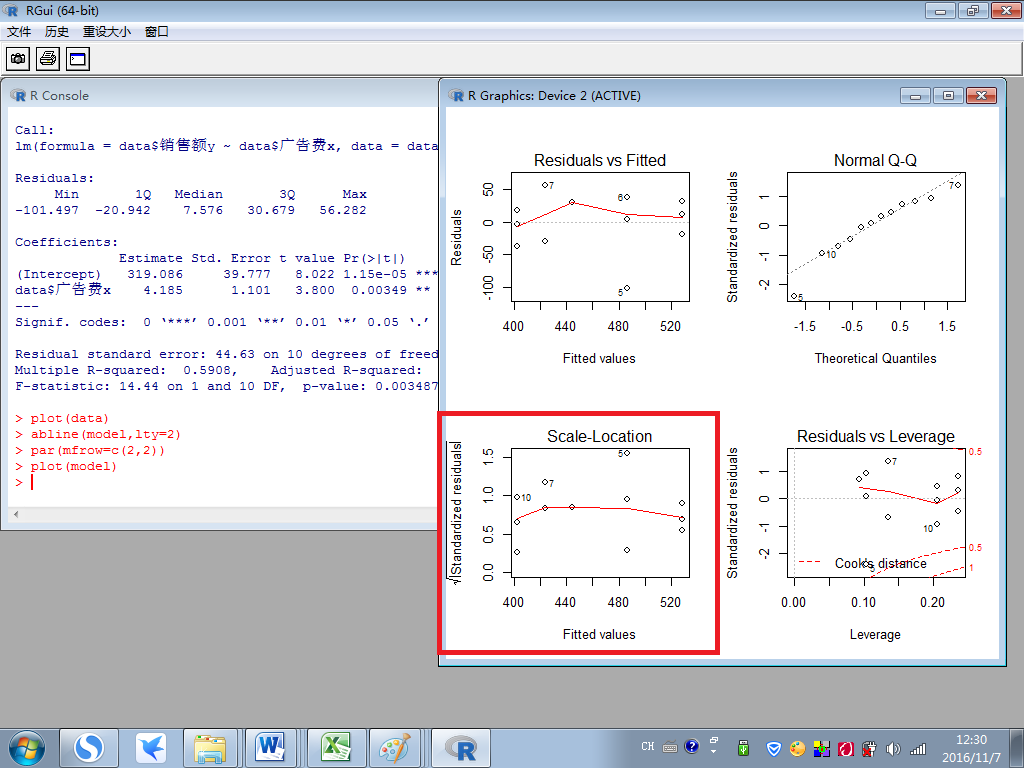
Task: Open the Sogou browser taskbar icon
Action: pos(89,748)
